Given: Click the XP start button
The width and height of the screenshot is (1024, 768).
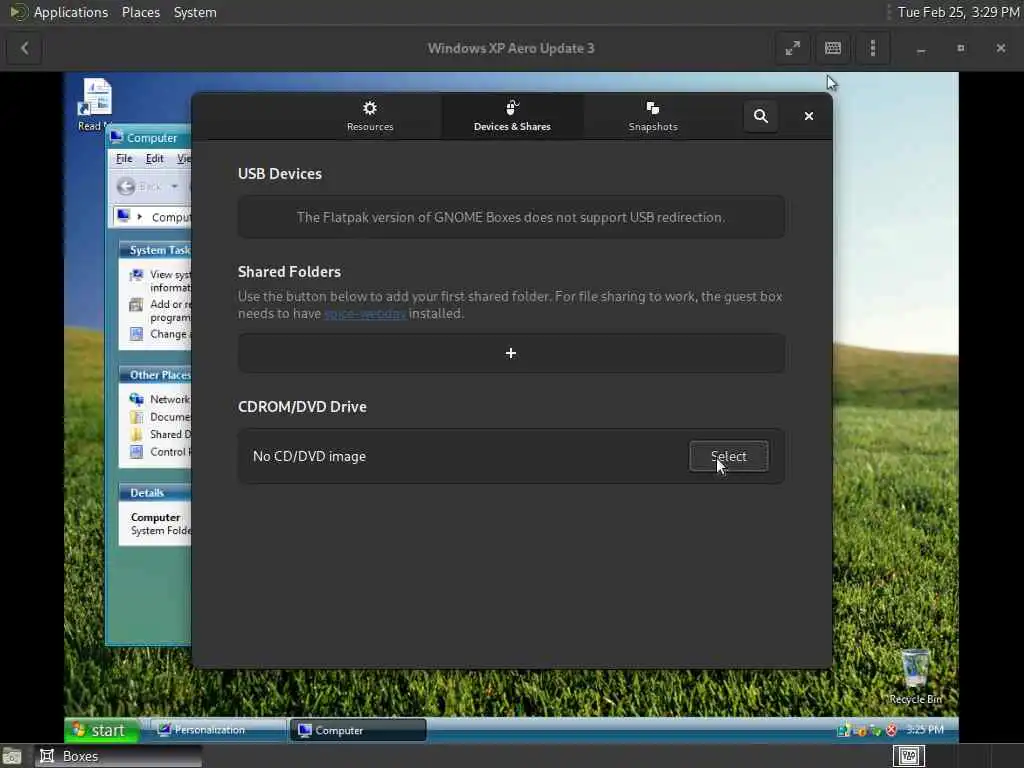Looking at the screenshot, I should pos(102,730).
